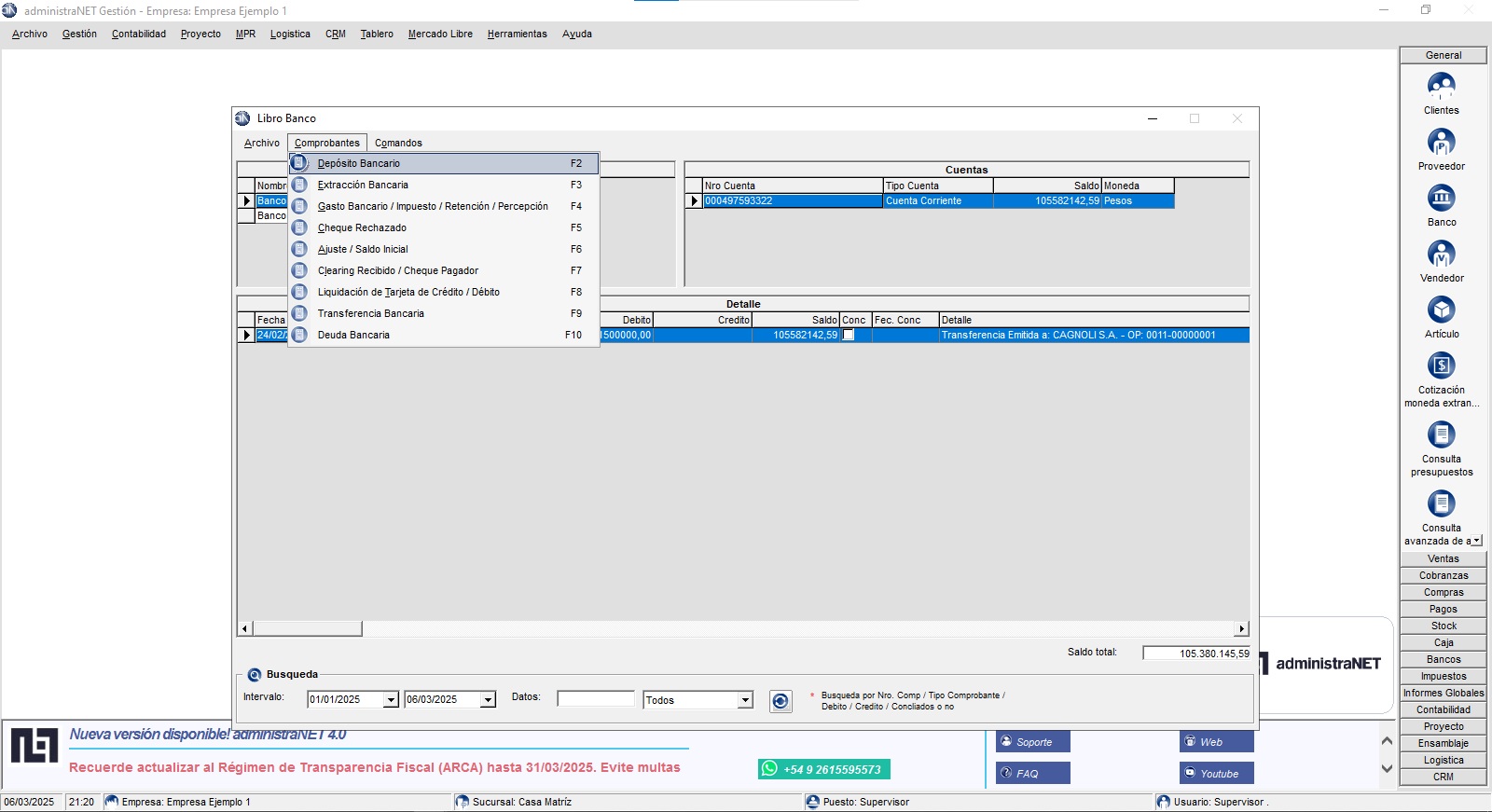This screenshot has height=812, width=1492.
Task: Open Consulta avanzada icon
Action: (1441, 503)
